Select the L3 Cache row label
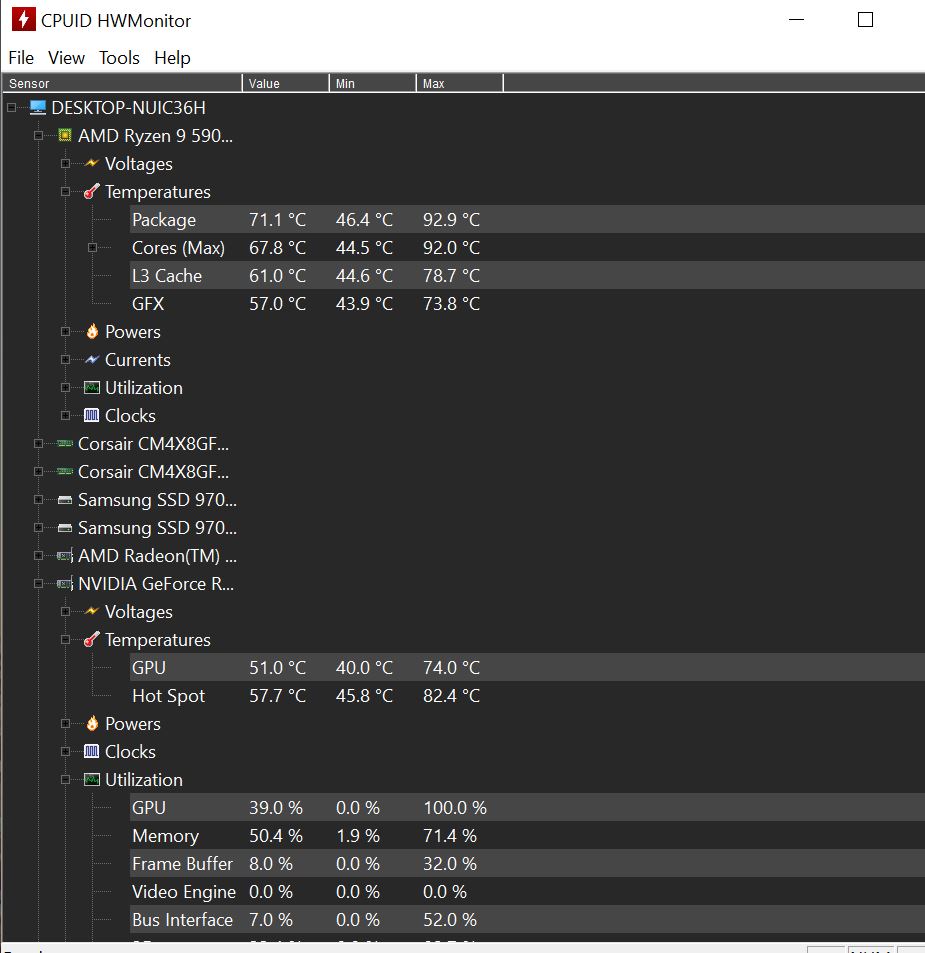This screenshot has width=925, height=953. pyautogui.click(x=167, y=275)
